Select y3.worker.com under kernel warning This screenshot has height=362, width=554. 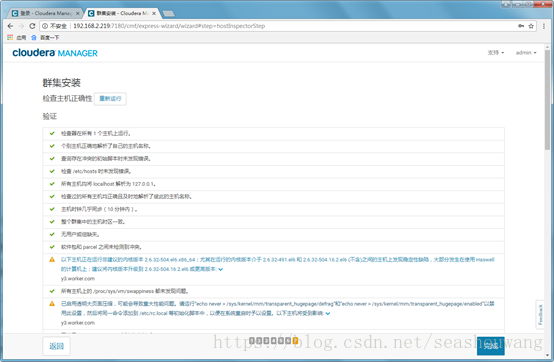click(78, 279)
